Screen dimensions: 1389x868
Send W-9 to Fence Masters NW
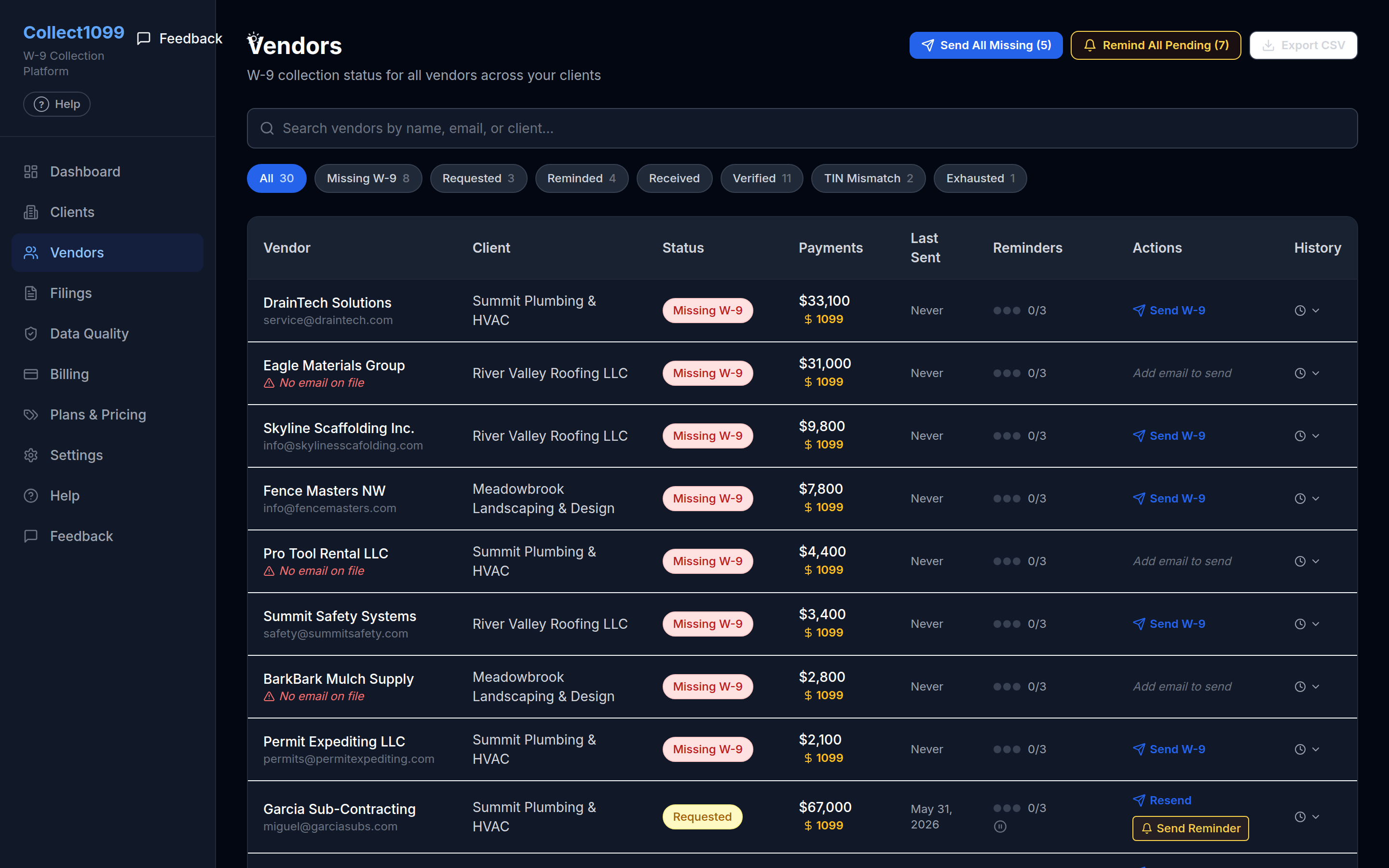coord(1169,498)
